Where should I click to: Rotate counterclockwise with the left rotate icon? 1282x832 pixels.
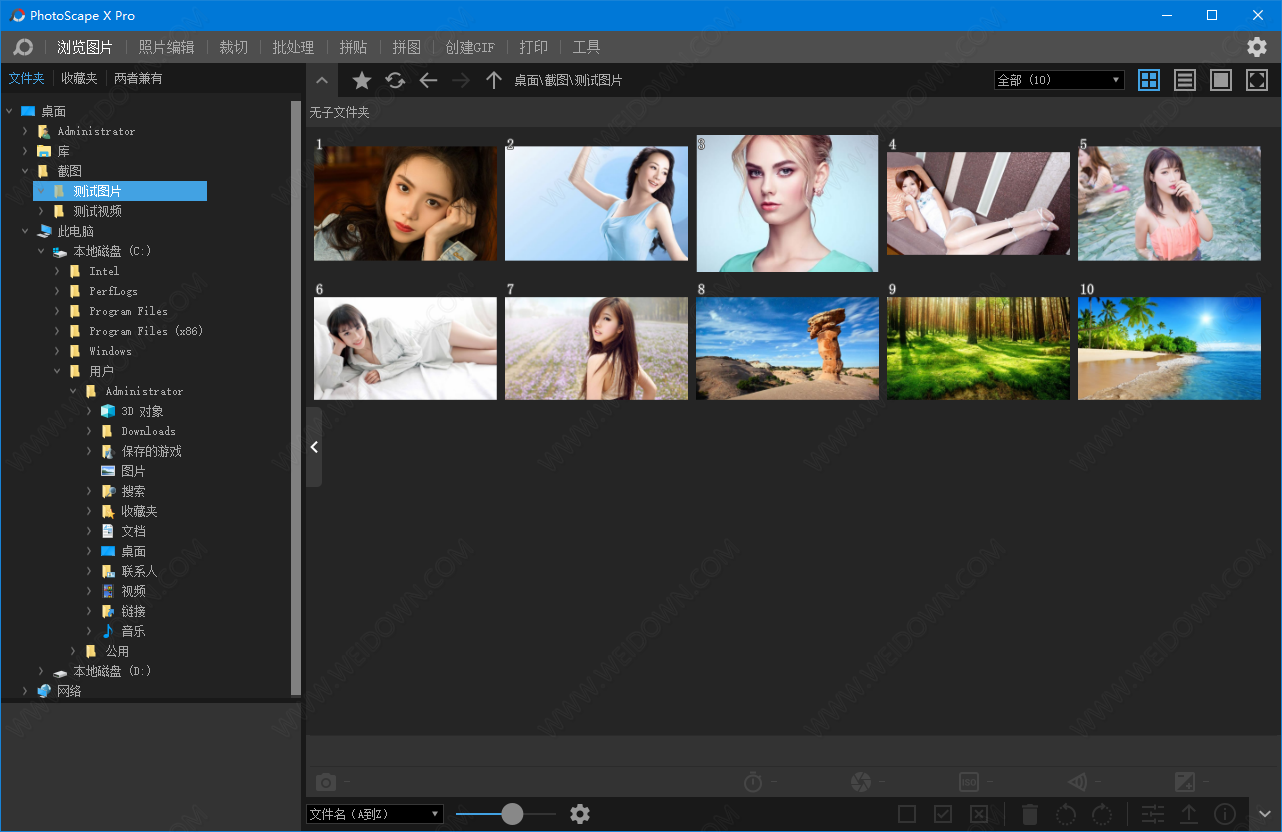pyautogui.click(x=1066, y=814)
